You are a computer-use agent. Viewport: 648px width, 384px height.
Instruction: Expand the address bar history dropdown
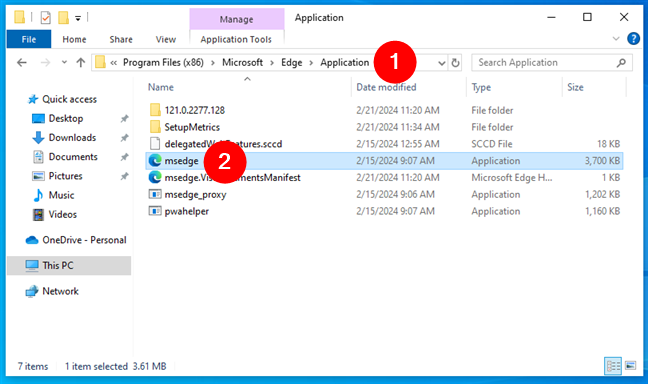point(441,63)
